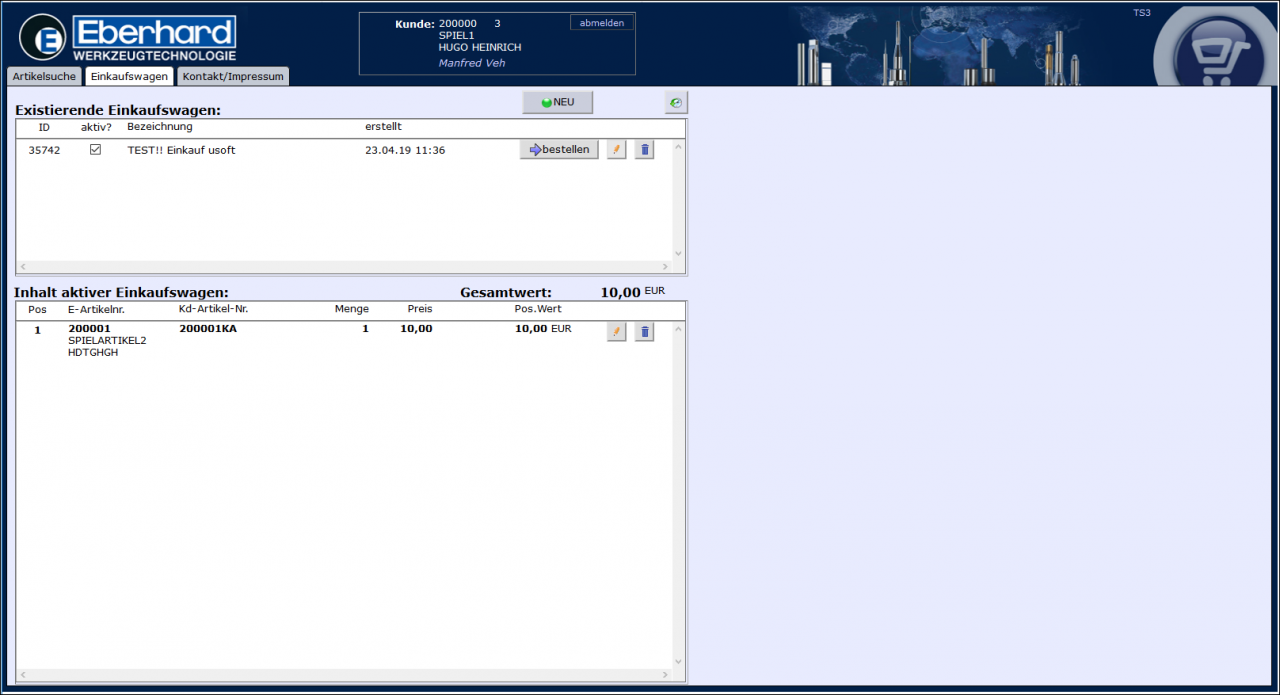Select the Einkaufswagen tab
The width and height of the screenshot is (1280, 695).
coord(128,77)
